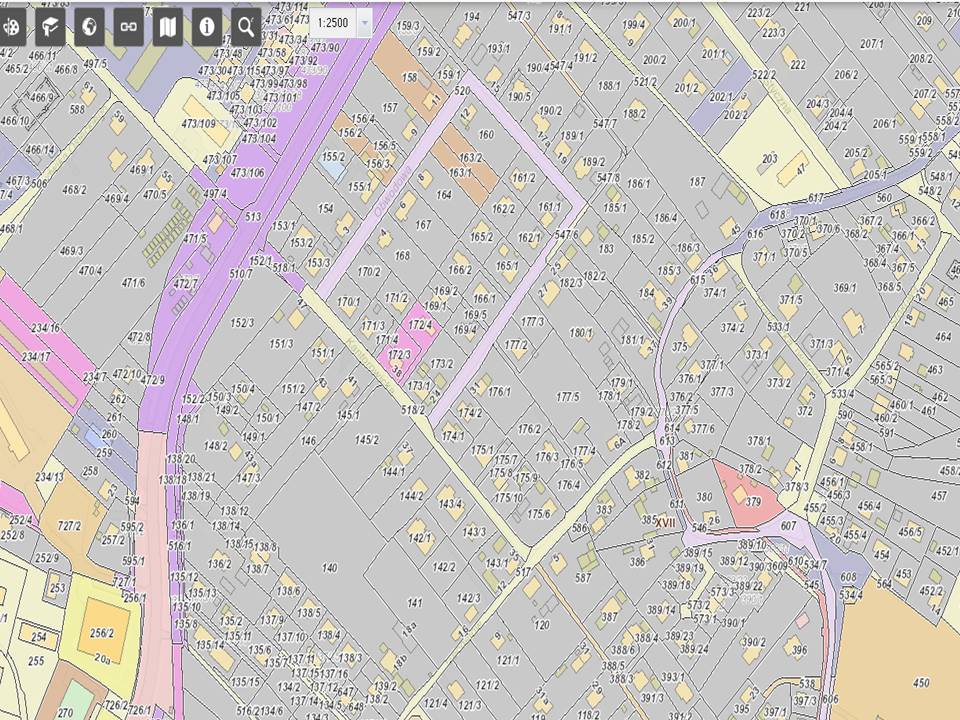This screenshot has width=960, height=720.
Task: Enable the feature info tool
Action: (207, 28)
